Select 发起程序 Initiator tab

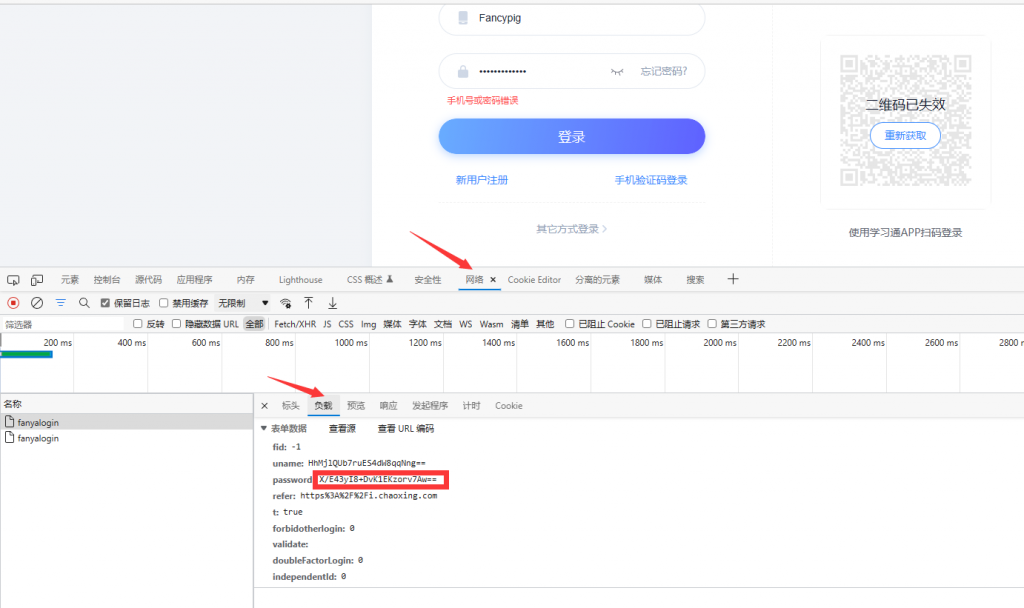pos(430,406)
